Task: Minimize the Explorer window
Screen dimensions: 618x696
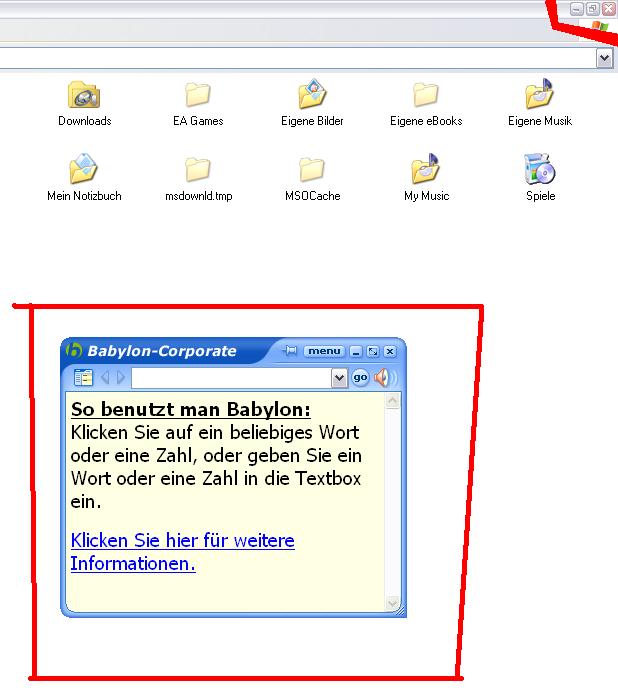Action: 576,8
